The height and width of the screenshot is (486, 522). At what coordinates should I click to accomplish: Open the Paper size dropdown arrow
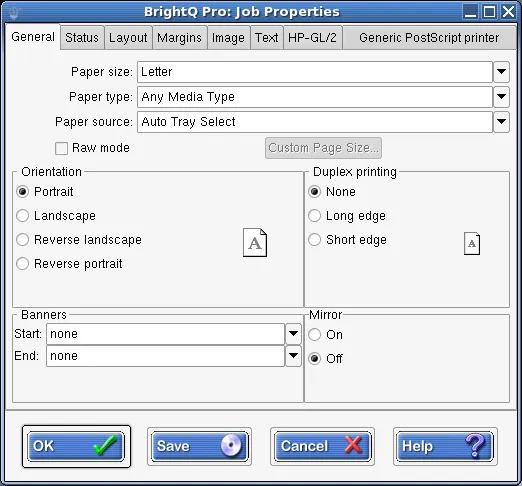501,72
